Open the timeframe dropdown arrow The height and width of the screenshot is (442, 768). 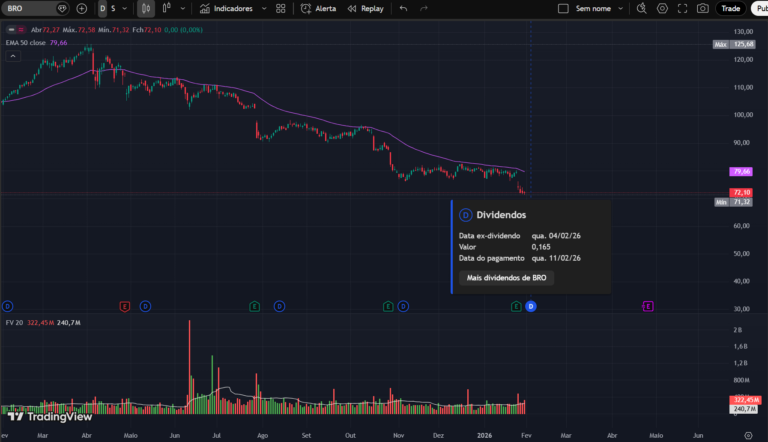(x=124, y=8)
